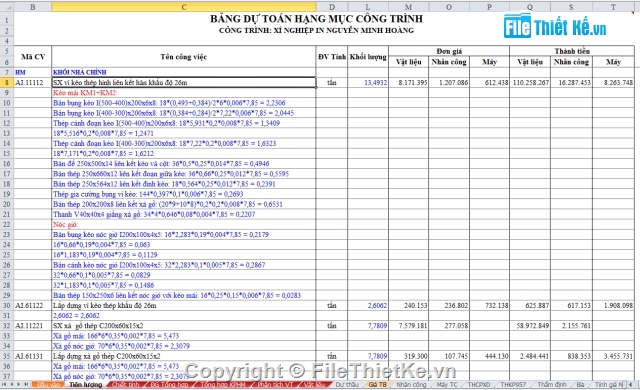Select column D header
The width and height of the screenshot is (640, 390).
[x=332, y=7]
